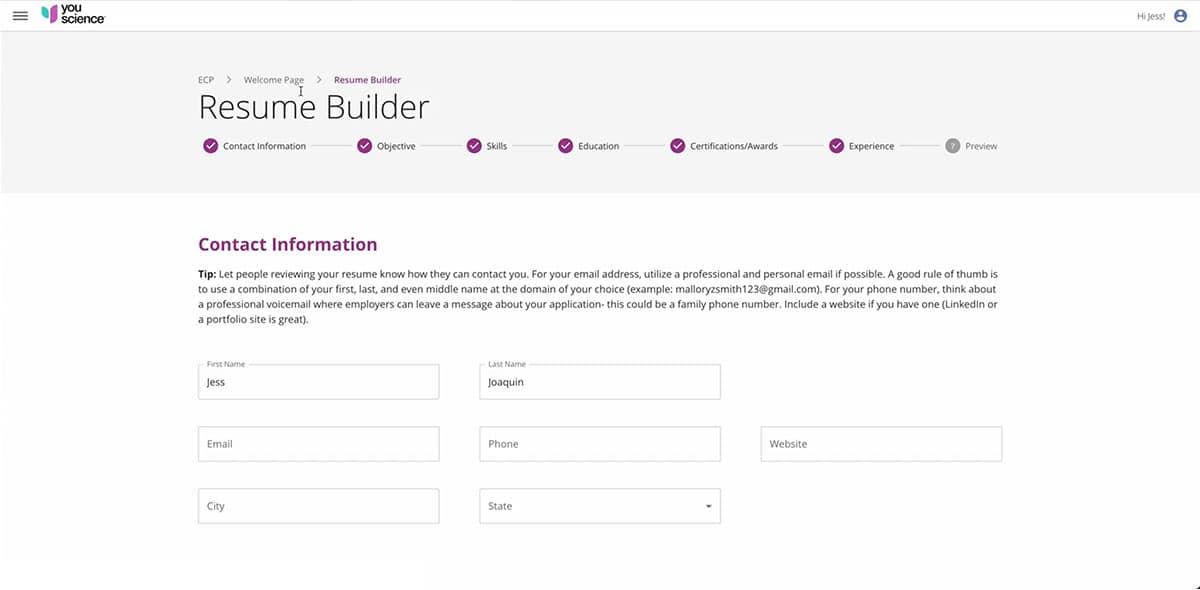Open the hamburger menu
Screen dimensions: 1200x590
tap(20, 16)
